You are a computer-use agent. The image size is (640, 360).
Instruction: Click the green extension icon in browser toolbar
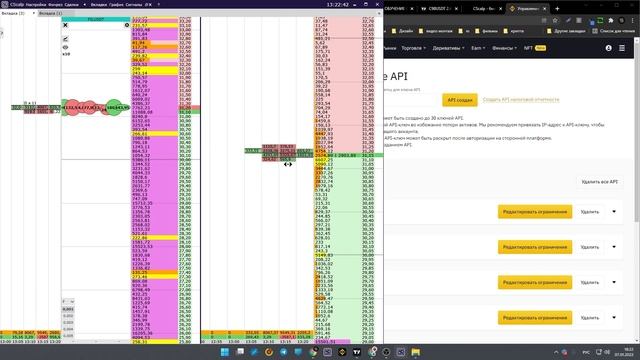click(x=600, y=20)
